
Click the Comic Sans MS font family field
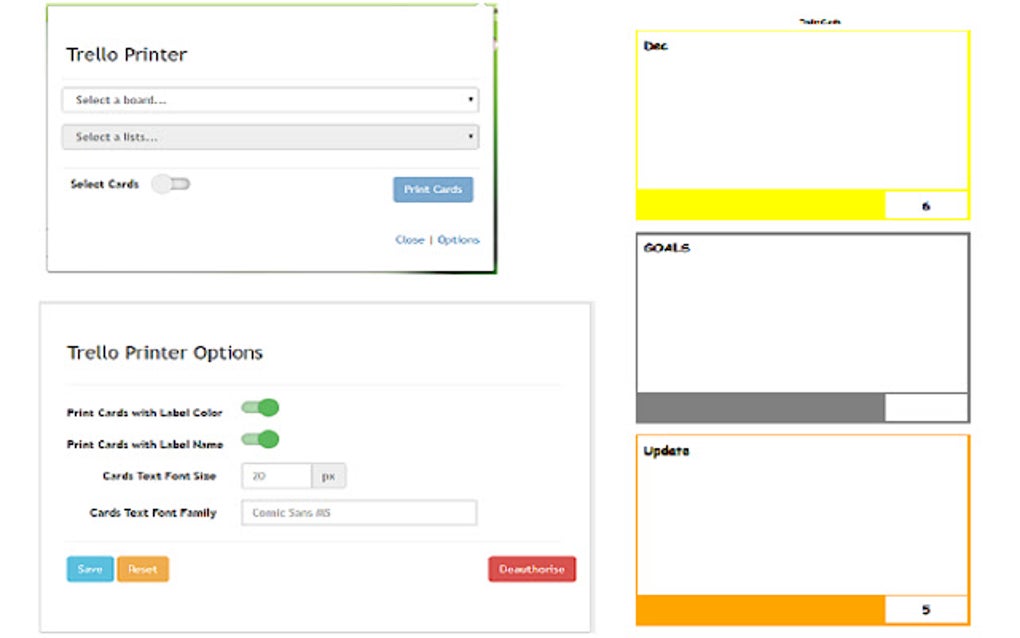click(x=357, y=512)
